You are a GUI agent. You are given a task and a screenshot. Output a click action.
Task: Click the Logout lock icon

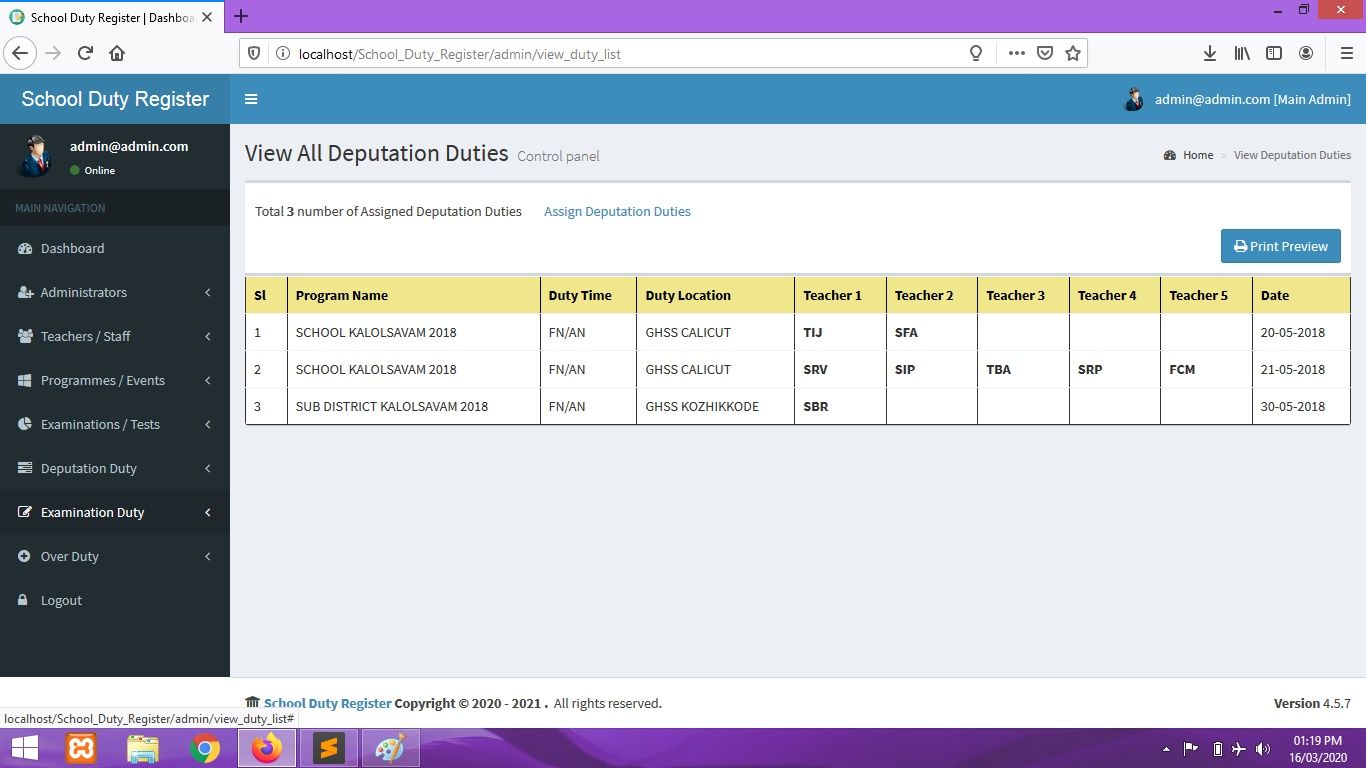[23, 601]
